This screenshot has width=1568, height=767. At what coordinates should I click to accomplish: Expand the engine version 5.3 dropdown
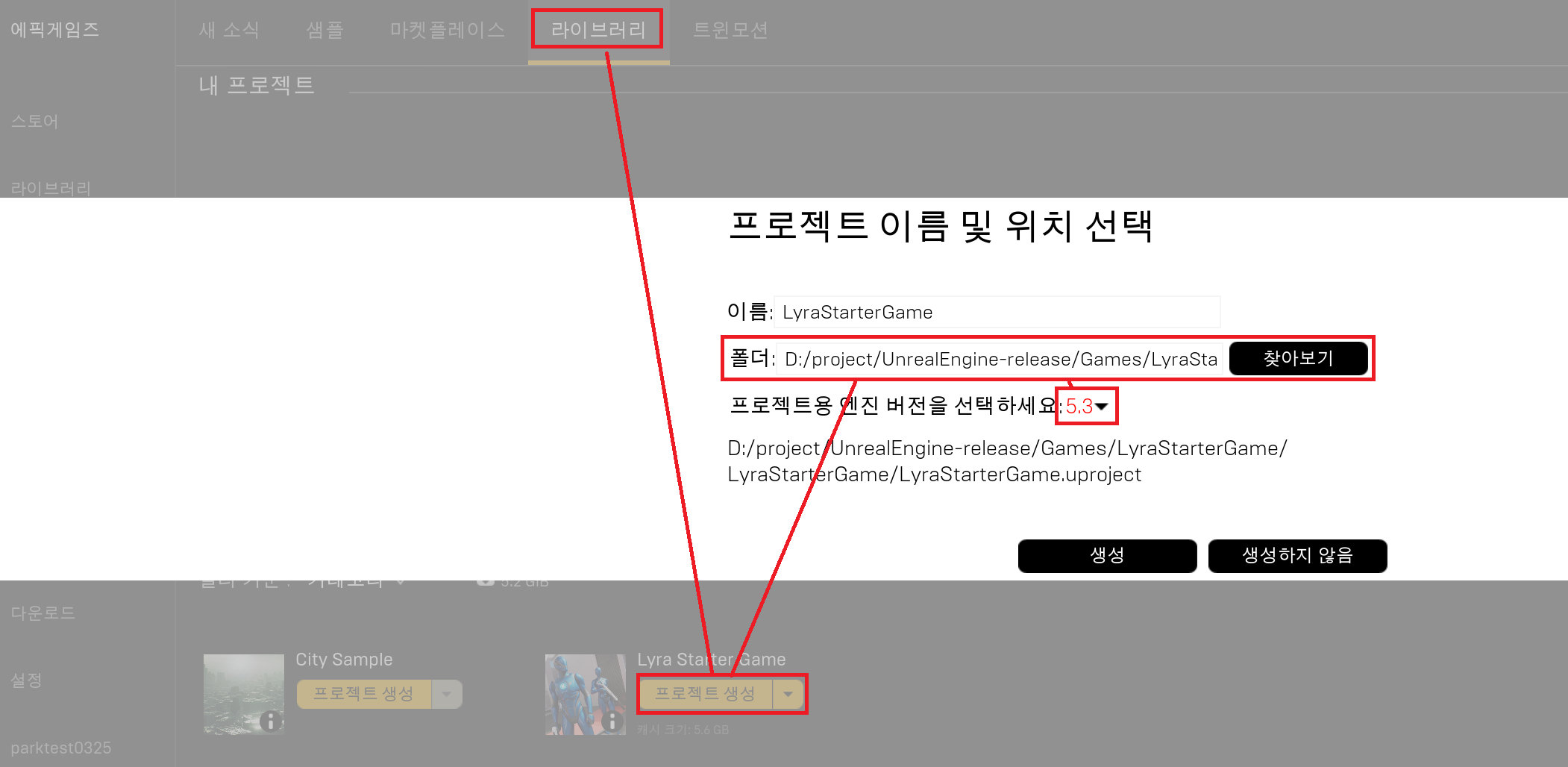tap(1088, 407)
